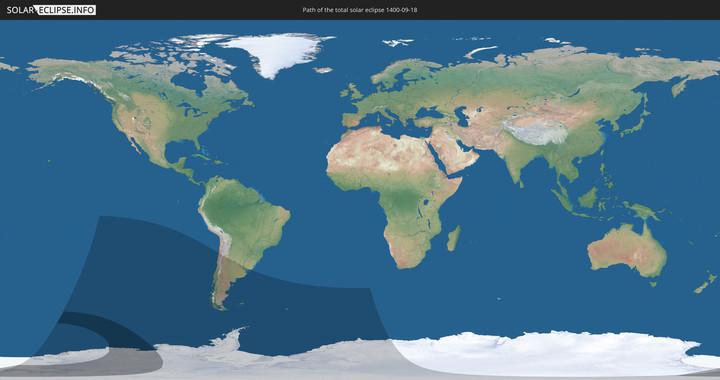Click the Antarctic Peninsula on the map
Screen dimensions: 720x380
(x=230, y=337)
